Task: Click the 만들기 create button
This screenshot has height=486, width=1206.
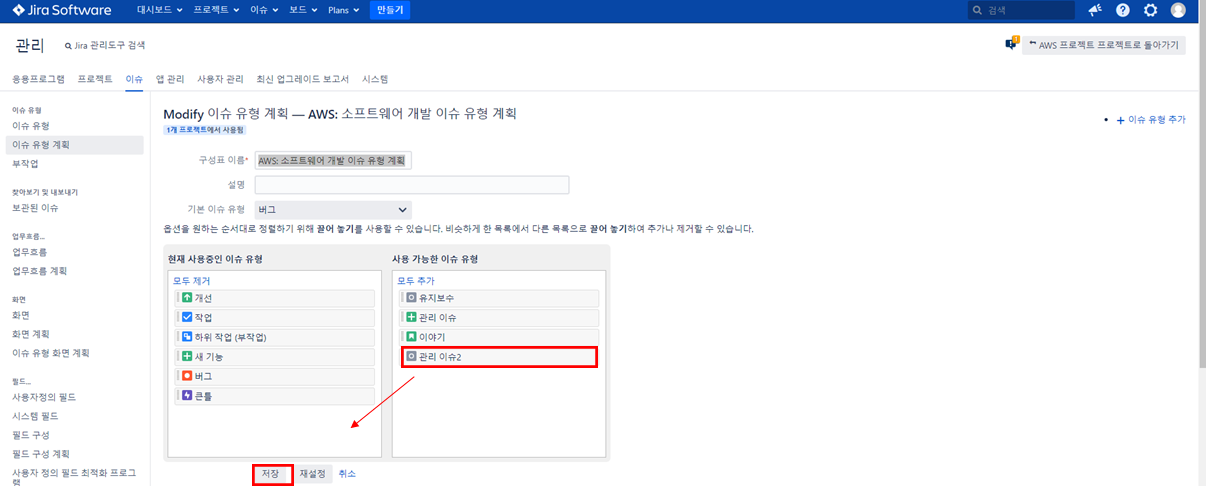Action: (390, 10)
